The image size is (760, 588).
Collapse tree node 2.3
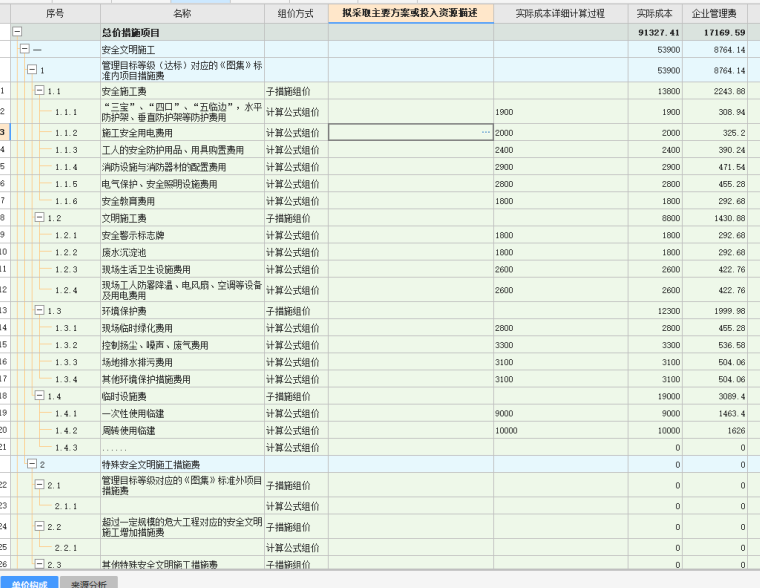(x=39, y=564)
